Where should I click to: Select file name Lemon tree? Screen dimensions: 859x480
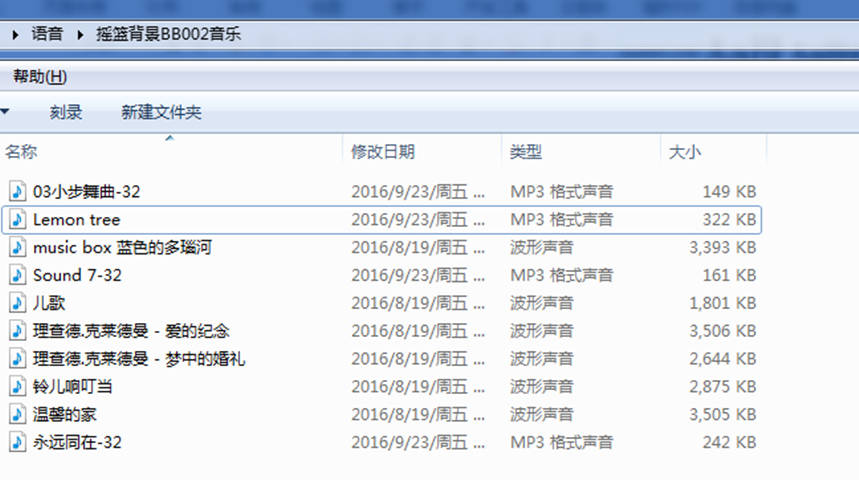tap(77, 220)
